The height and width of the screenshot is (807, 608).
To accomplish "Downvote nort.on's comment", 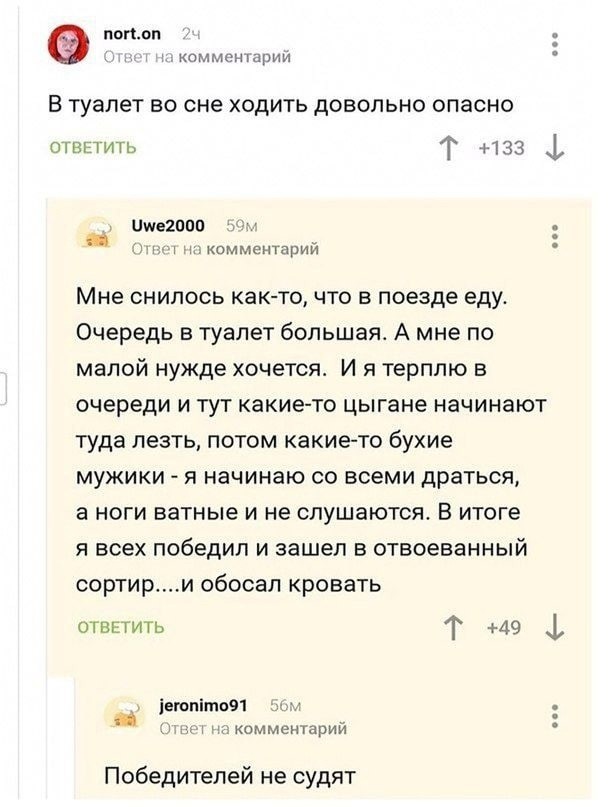I will tap(553, 150).
